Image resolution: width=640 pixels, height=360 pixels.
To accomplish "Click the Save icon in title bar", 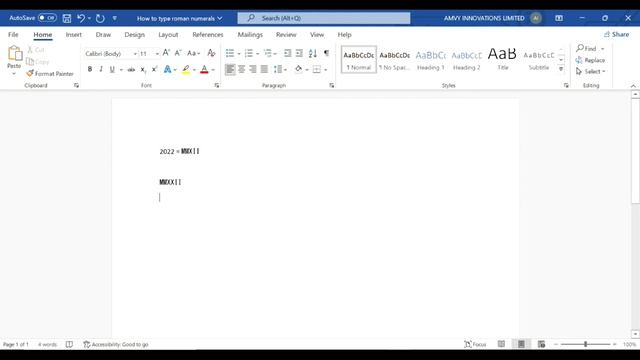I will (x=67, y=18).
